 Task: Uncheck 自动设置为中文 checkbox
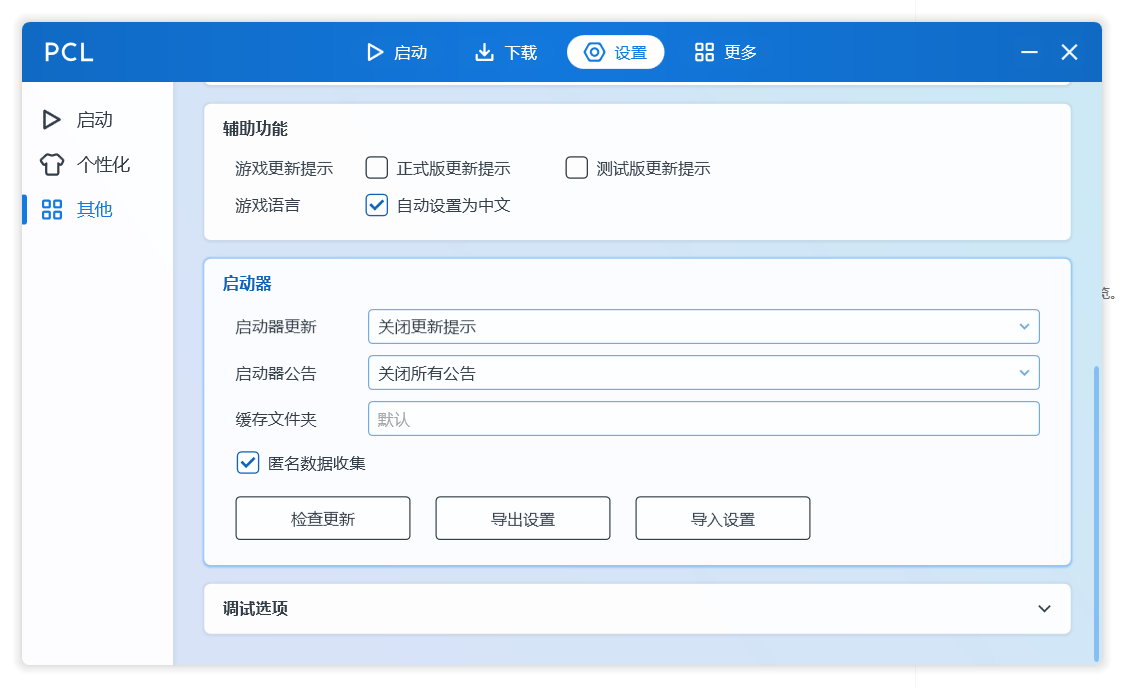click(377, 205)
